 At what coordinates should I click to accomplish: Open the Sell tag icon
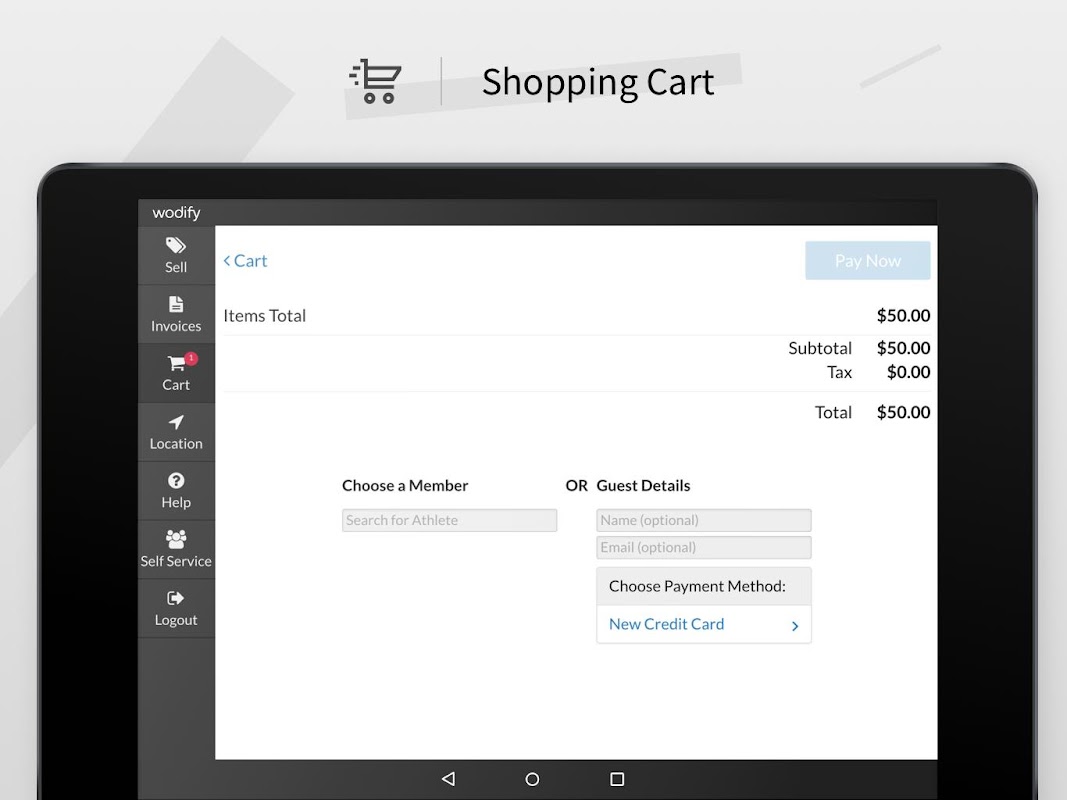click(176, 245)
